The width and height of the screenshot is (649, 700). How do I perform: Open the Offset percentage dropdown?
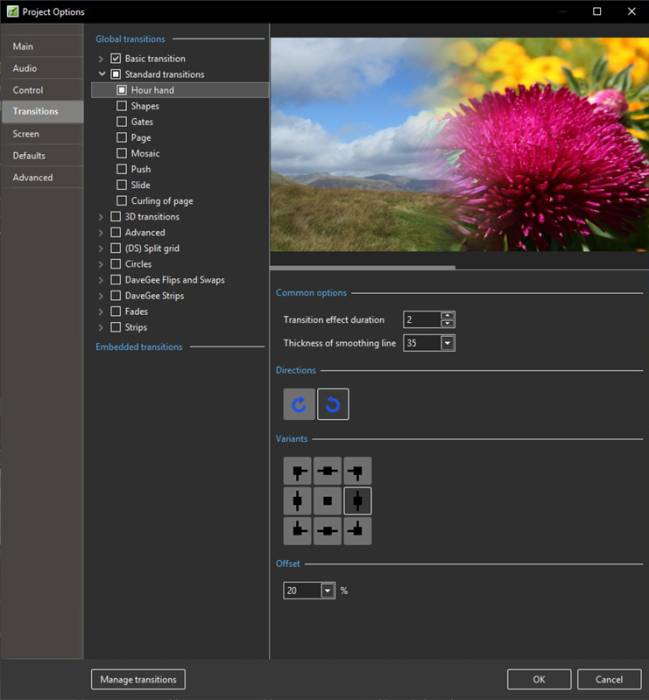pos(327,591)
